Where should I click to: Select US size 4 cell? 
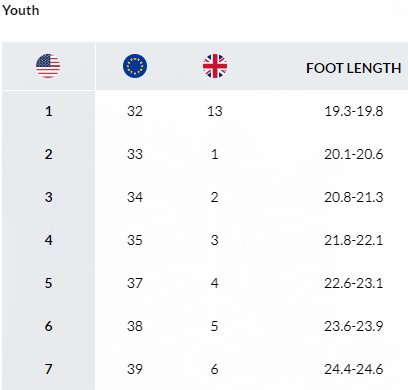click(x=49, y=240)
